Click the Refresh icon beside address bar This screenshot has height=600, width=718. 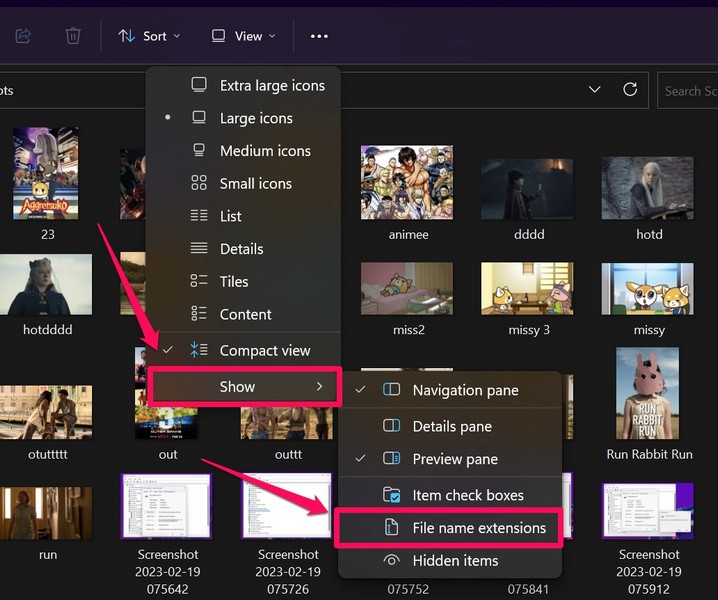tap(630, 90)
